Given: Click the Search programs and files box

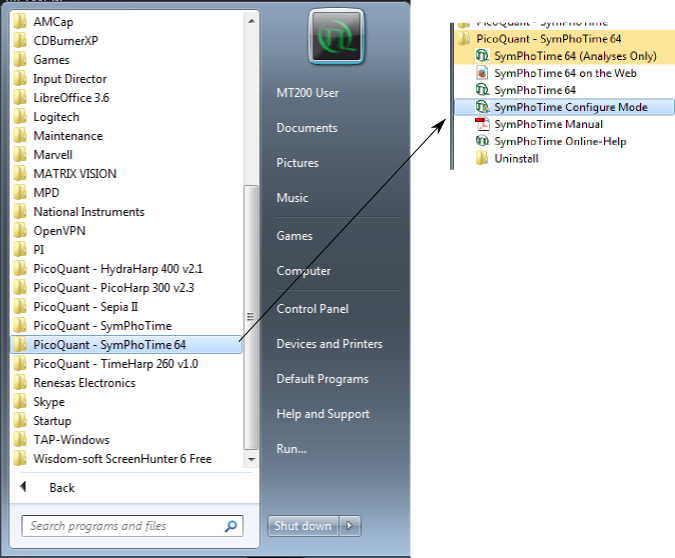Looking at the screenshot, I should (132, 526).
